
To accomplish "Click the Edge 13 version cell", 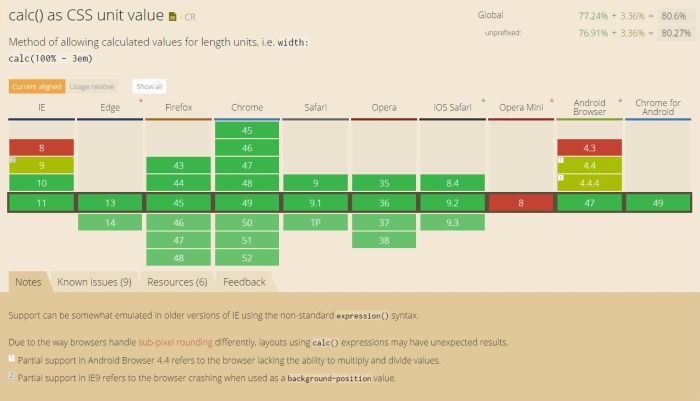I will point(110,203).
